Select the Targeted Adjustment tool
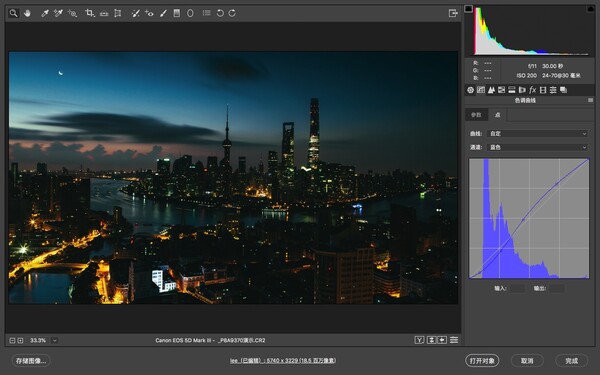 72,13
